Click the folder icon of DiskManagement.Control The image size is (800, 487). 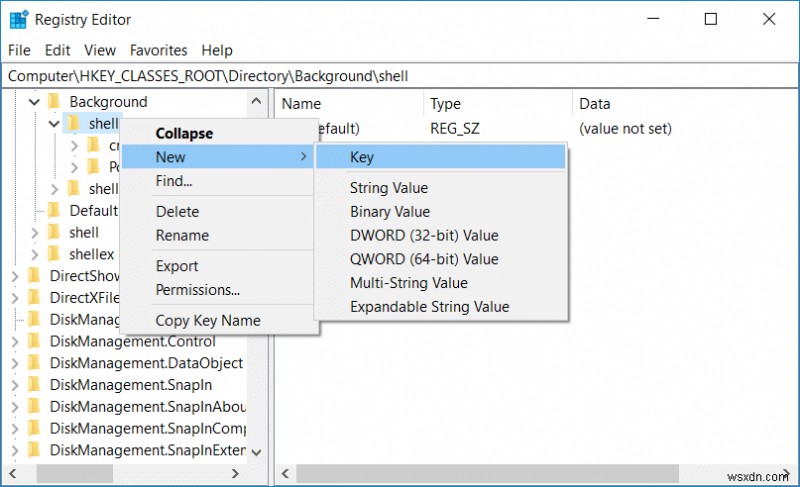[35, 341]
